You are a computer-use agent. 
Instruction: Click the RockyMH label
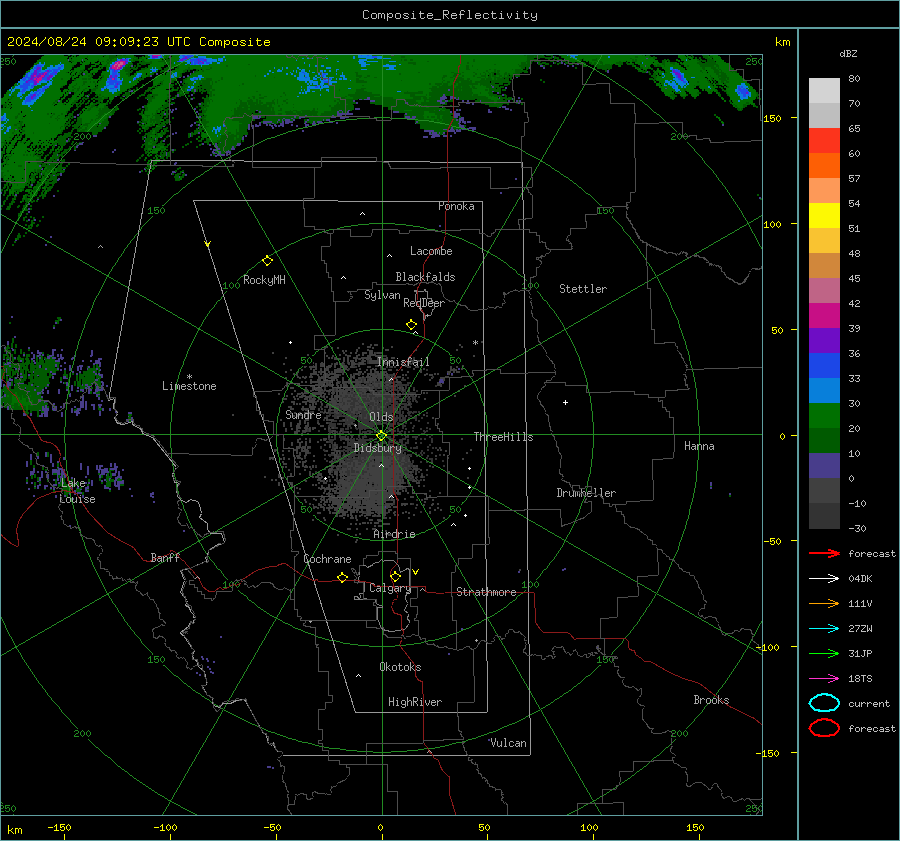point(264,280)
